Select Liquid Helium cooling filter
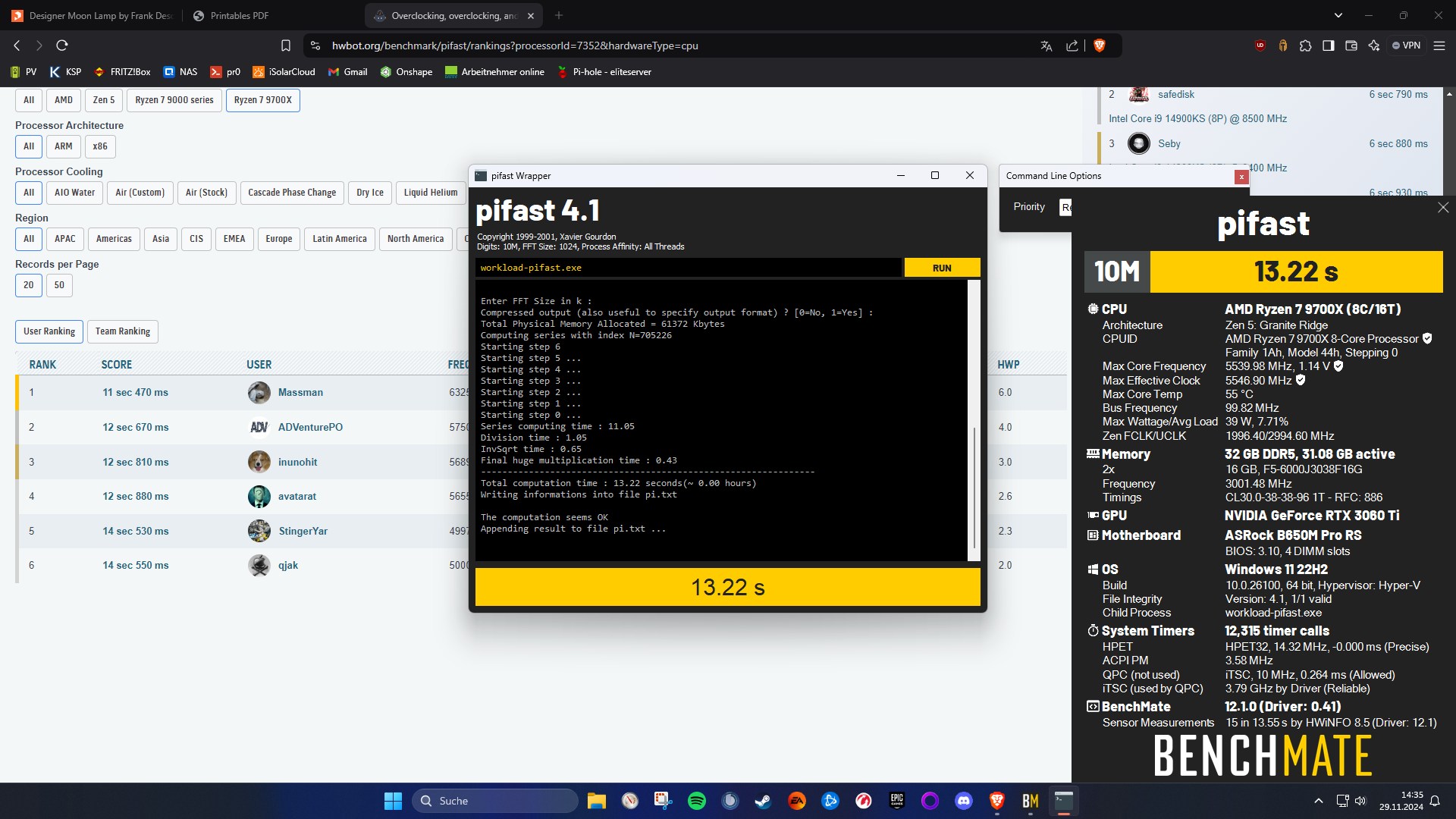 point(431,193)
